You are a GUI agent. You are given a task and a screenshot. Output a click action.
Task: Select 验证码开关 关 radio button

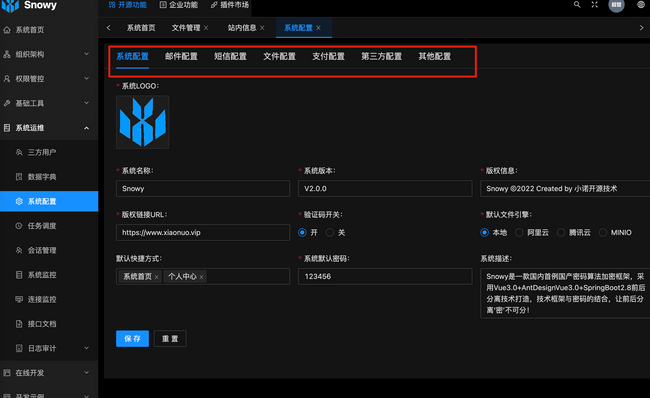coord(330,232)
